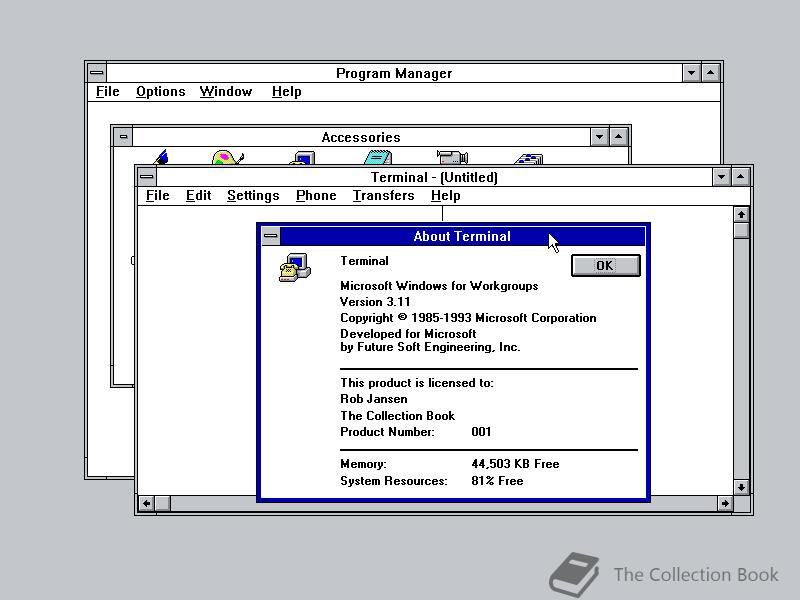Launch Paintbrush from the Accessories group
Viewport: 800px width, 600px height.
pyautogui.click(x=223, y=157)
